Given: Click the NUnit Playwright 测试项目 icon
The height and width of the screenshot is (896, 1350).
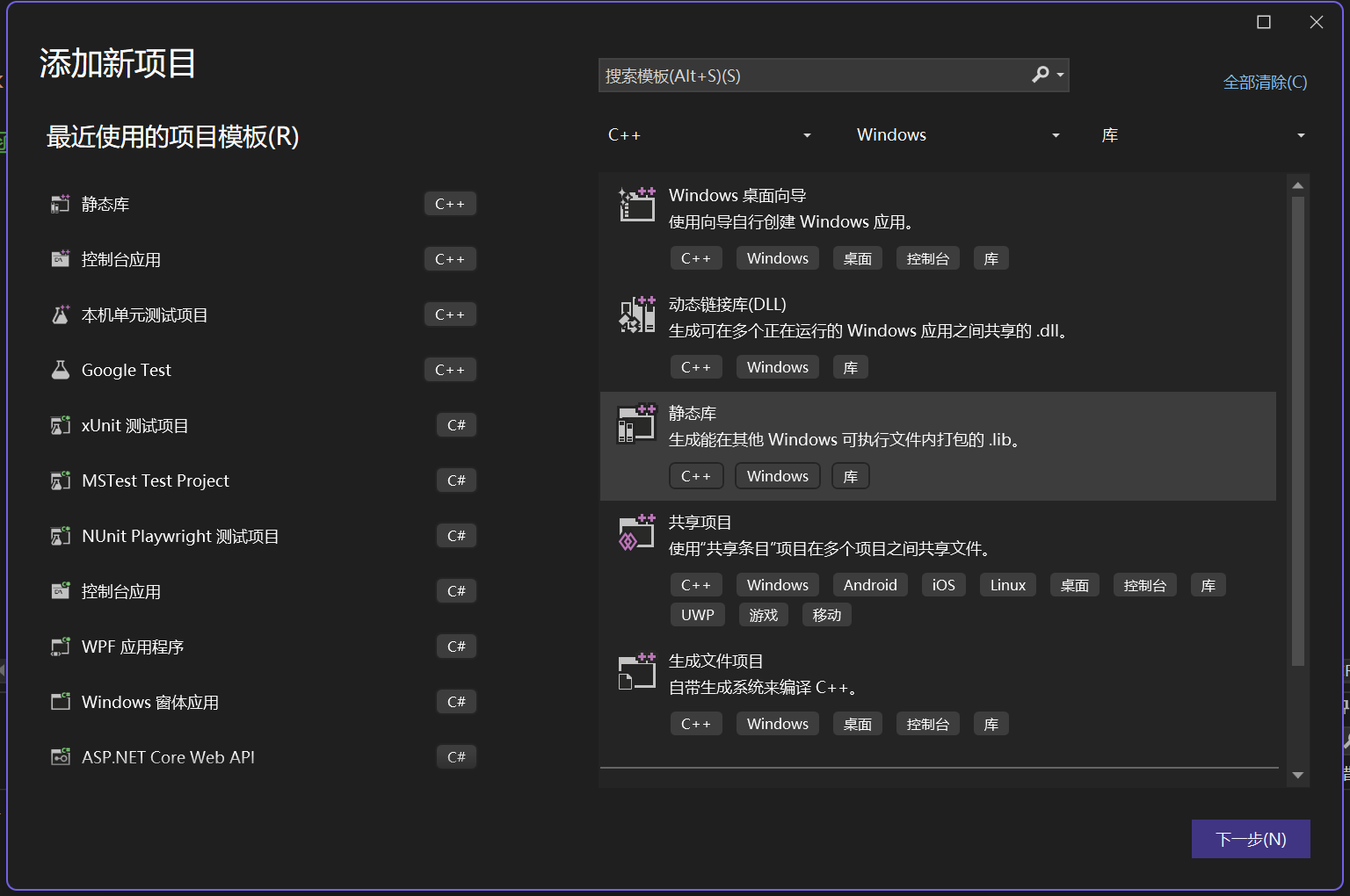Looking at the screenshot, I should coord(61,536).
